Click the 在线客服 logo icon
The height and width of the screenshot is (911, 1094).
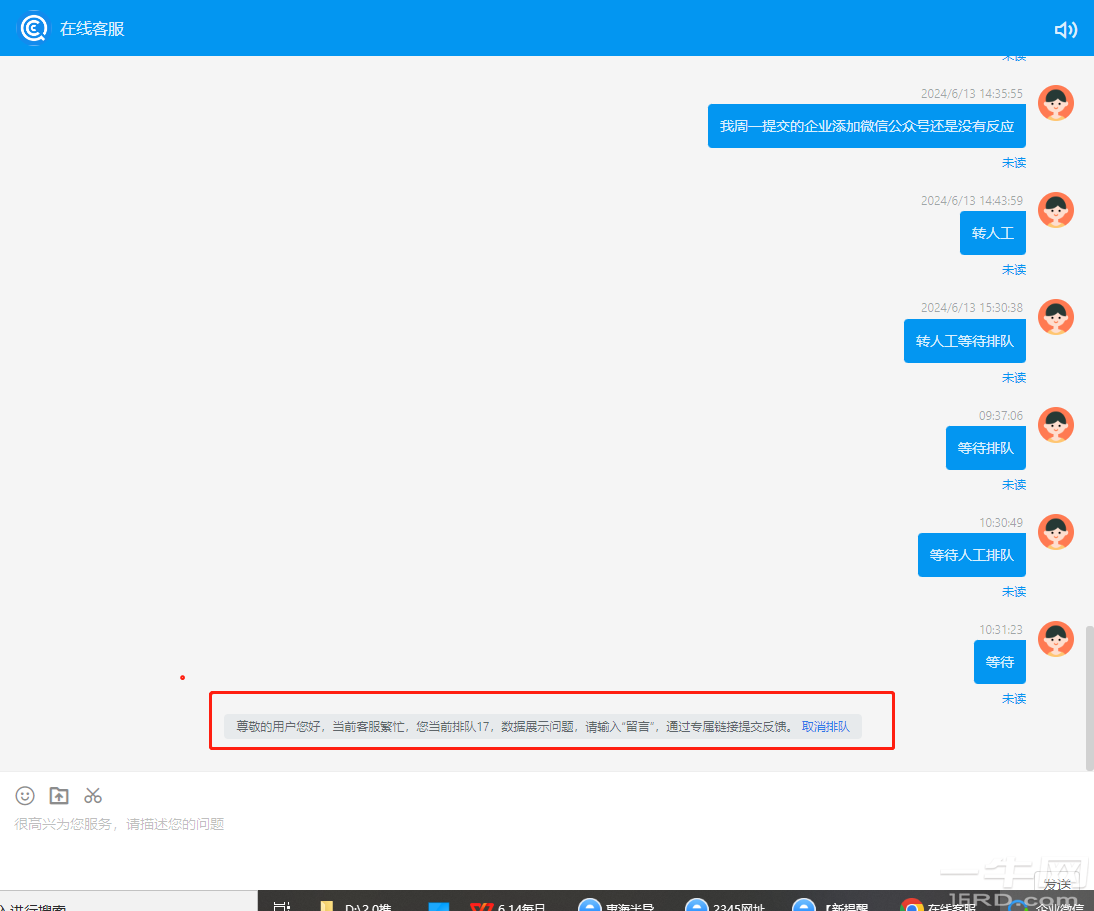click(x=34, y=28)
